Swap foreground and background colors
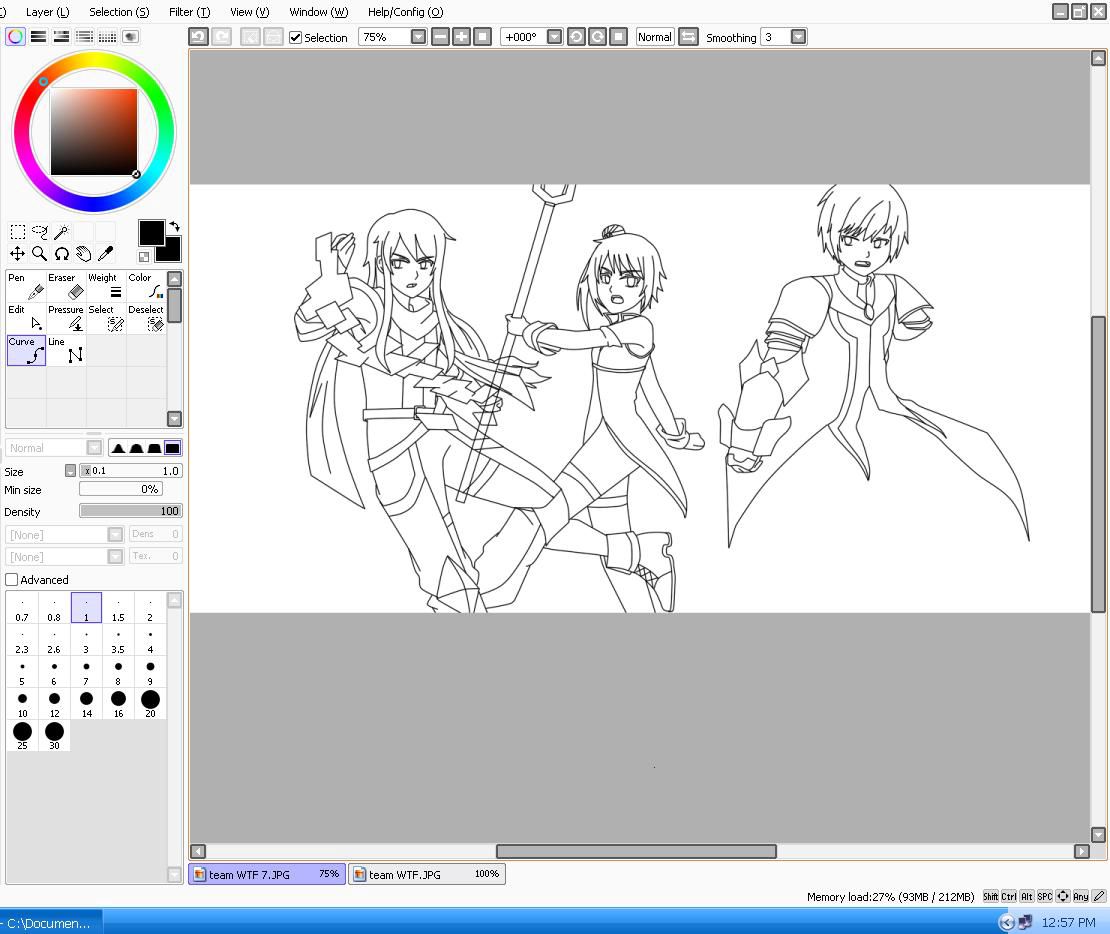This screenshot has width=1110, height=934. click(175, 226)
